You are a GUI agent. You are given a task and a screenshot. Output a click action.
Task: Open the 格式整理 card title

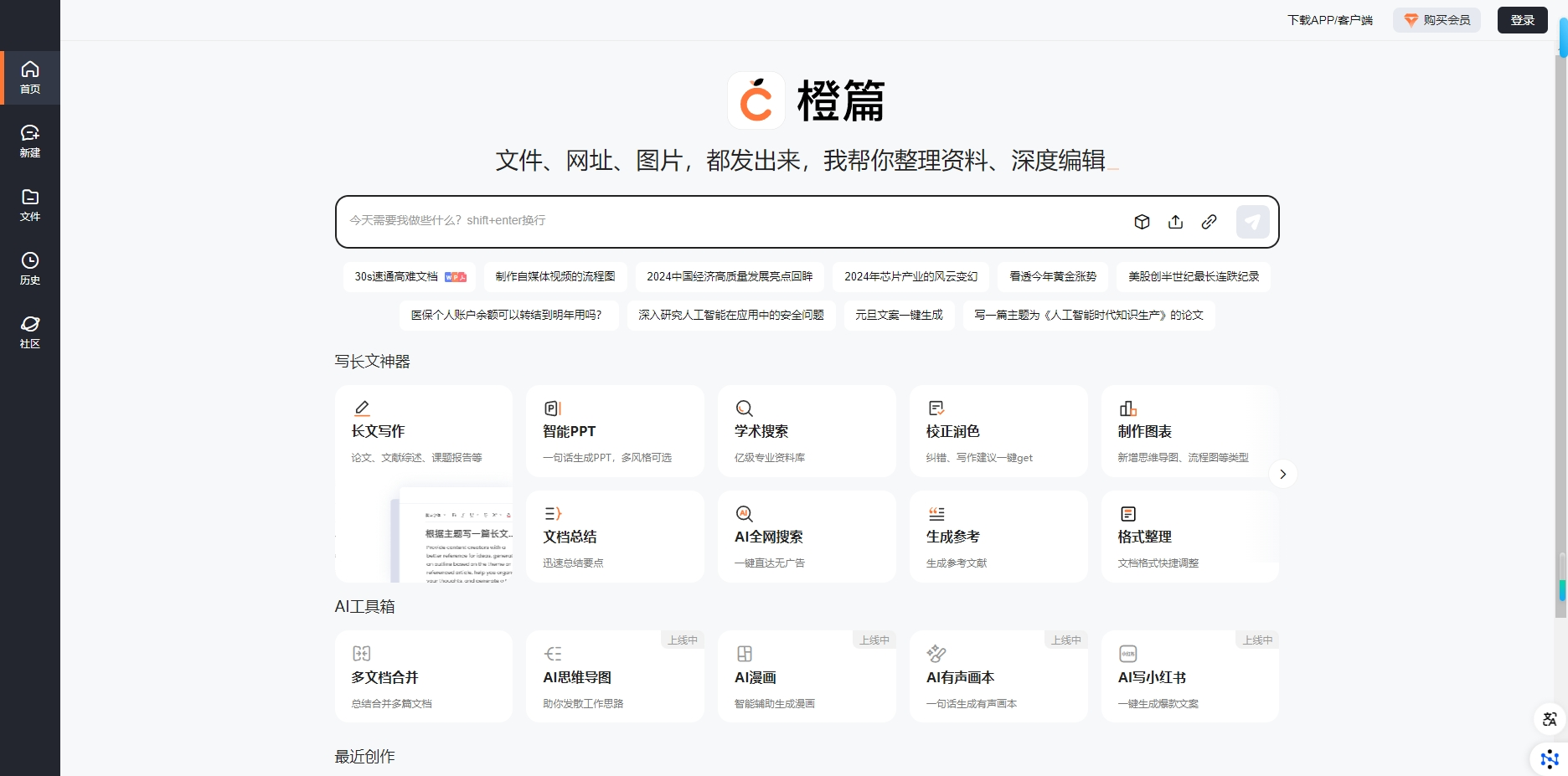tap(1145, 537)
